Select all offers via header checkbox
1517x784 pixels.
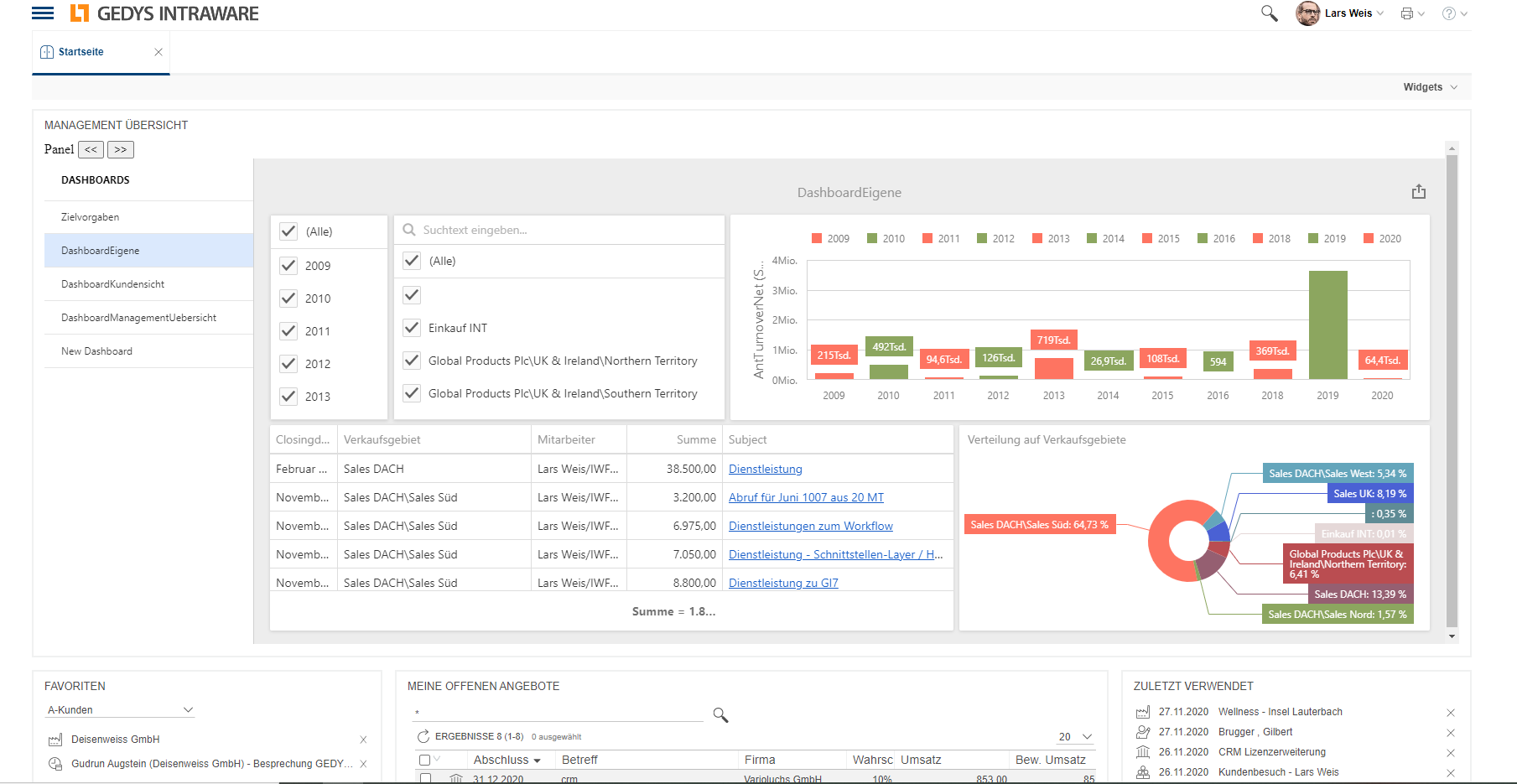[x=424, y=760]
